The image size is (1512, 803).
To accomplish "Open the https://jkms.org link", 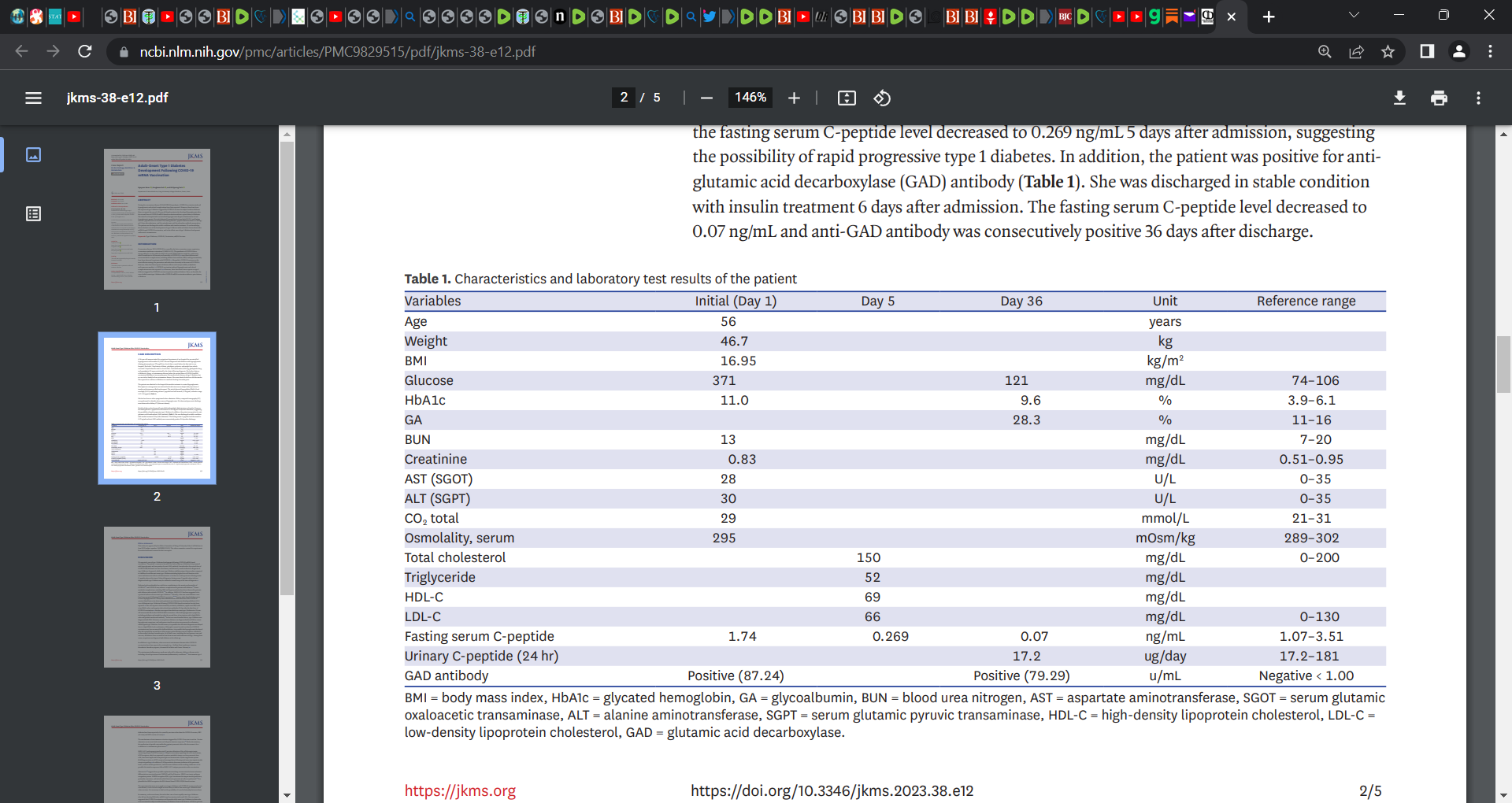I will [x=460, y=790].
